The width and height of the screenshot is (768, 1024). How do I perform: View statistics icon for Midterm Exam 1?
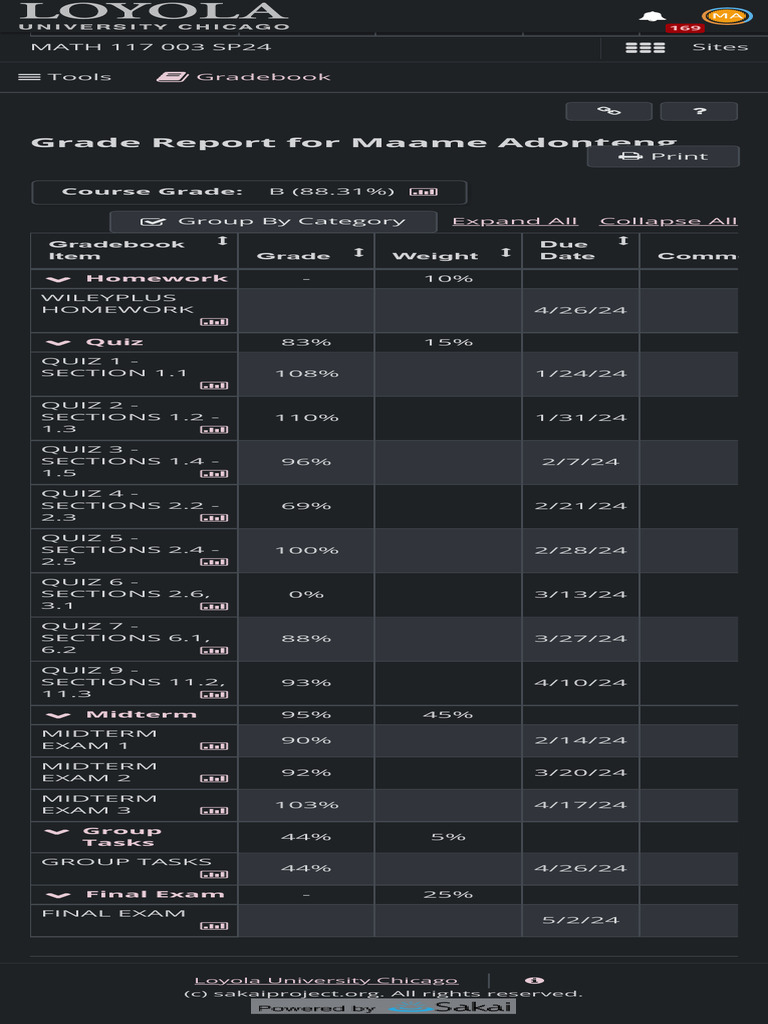(214, 746)
